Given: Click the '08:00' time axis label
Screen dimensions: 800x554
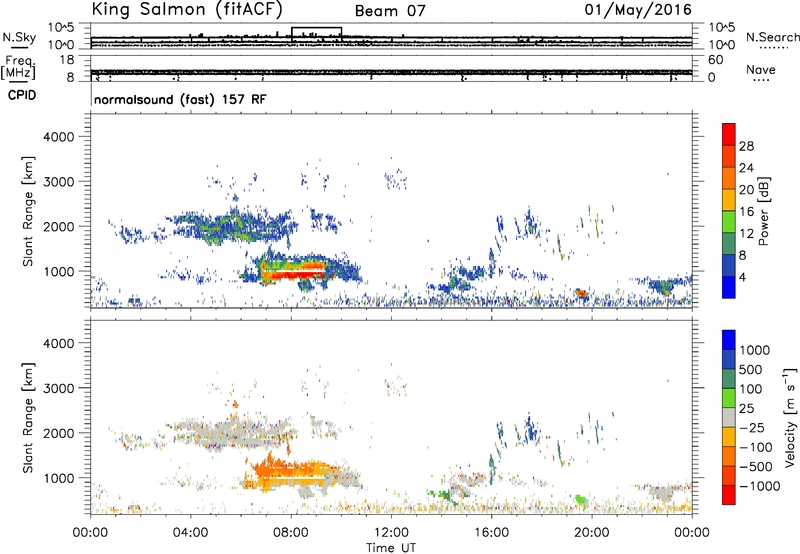Looking at the screenshot, I should [x=291, y=533].
